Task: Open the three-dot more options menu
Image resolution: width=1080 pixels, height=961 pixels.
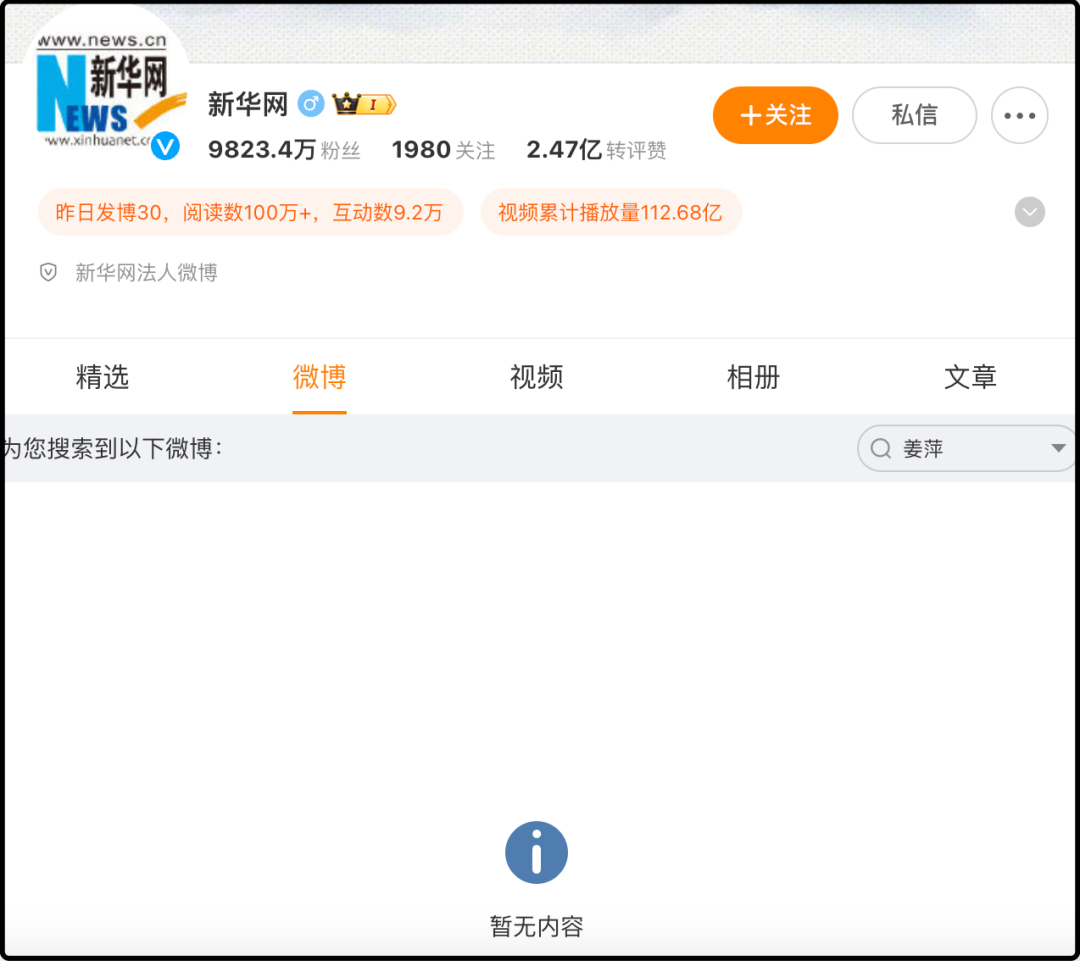Action: [1019, 116]
